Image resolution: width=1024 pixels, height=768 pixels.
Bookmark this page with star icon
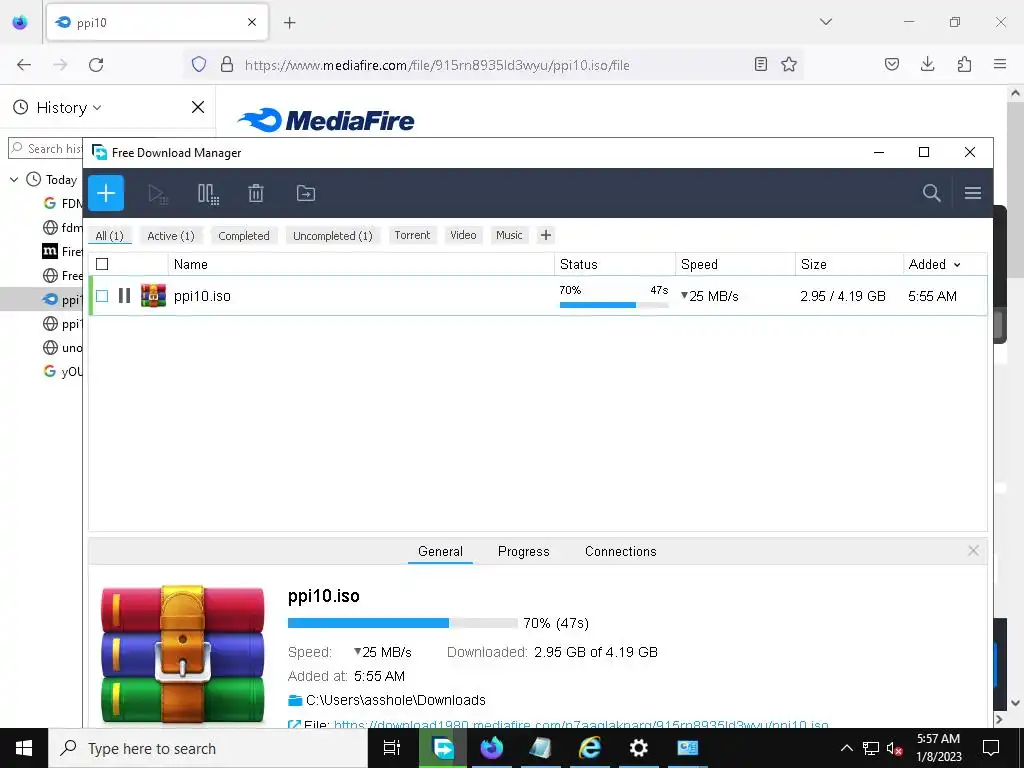[x=789, y=64]
